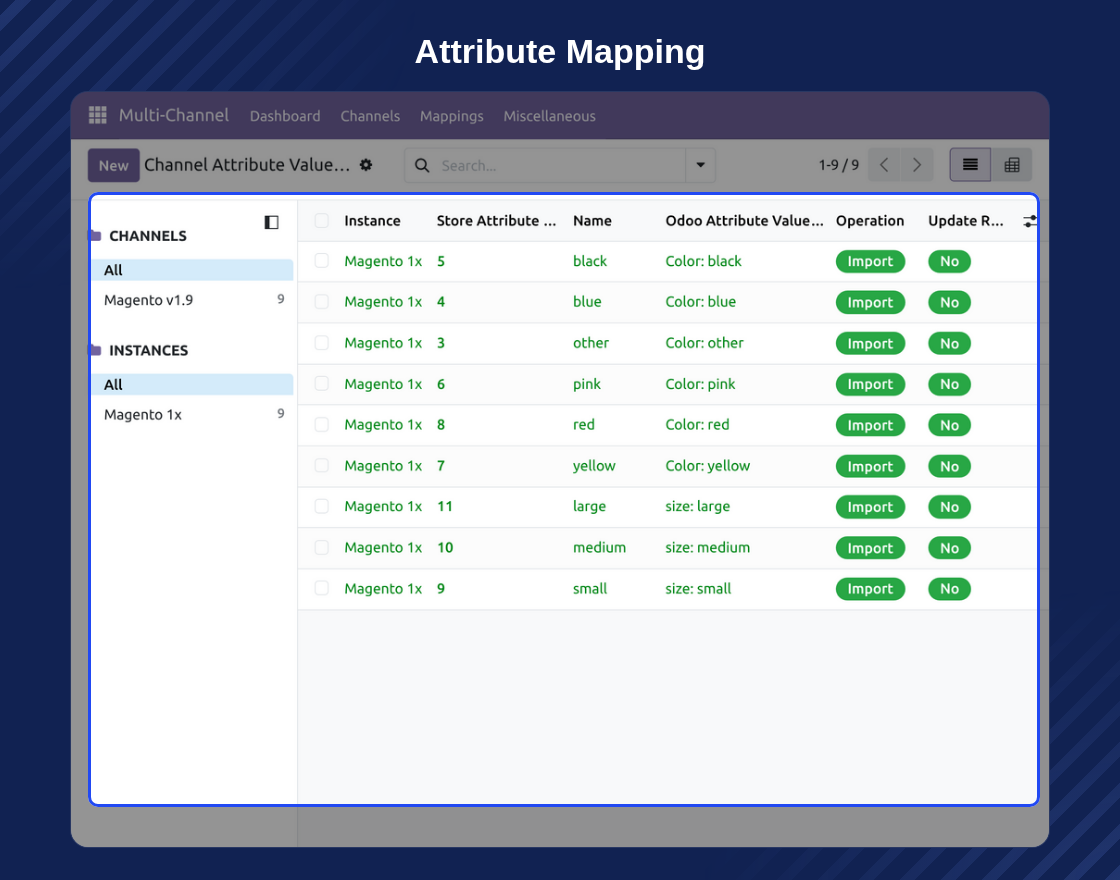Screen dimensions: 1120x880
Task: Check the row for medium
Action: point(321,547)
